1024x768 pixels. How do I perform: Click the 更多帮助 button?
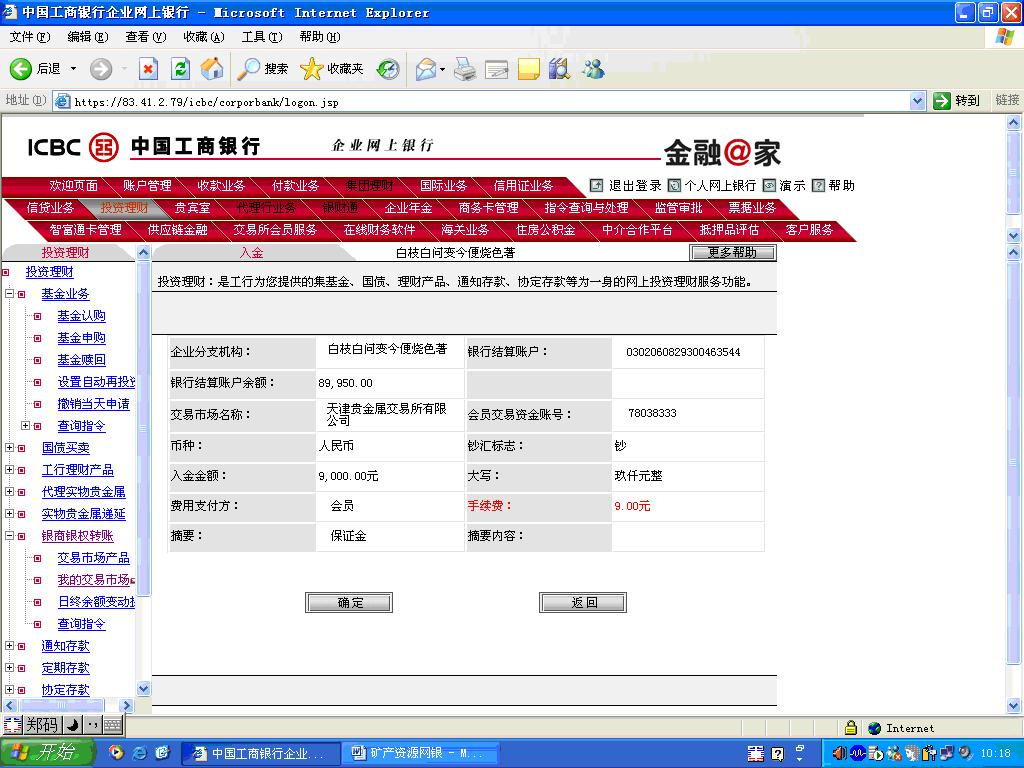(733, 253)
